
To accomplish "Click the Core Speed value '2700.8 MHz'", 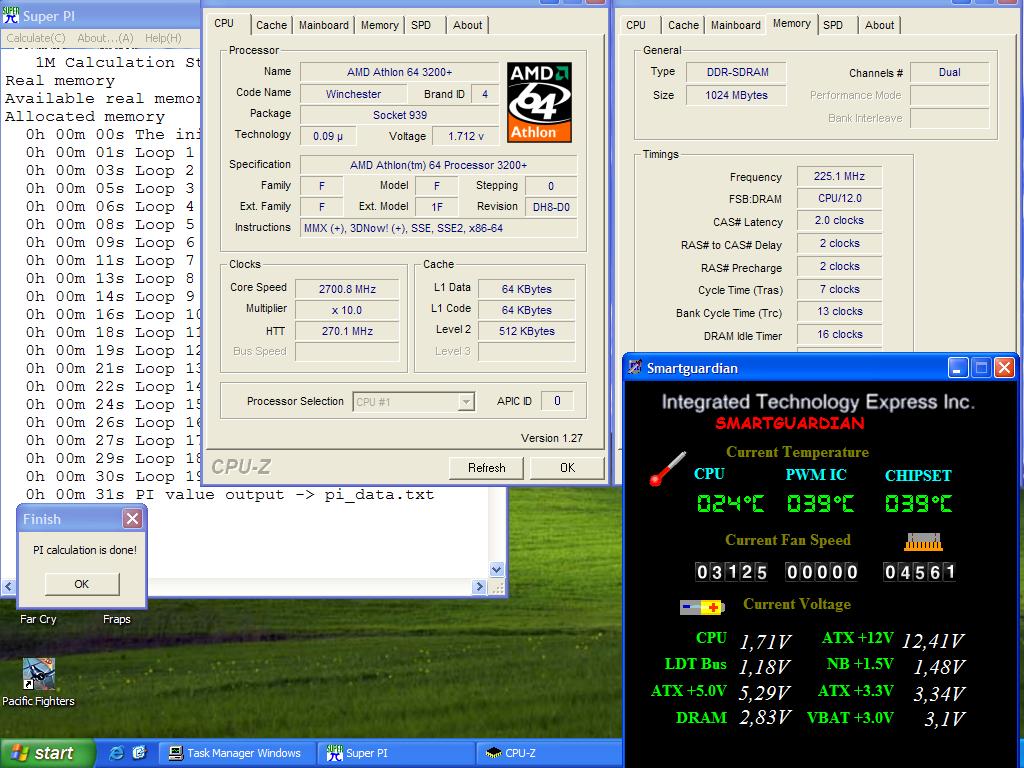I will tap(347, 289).
